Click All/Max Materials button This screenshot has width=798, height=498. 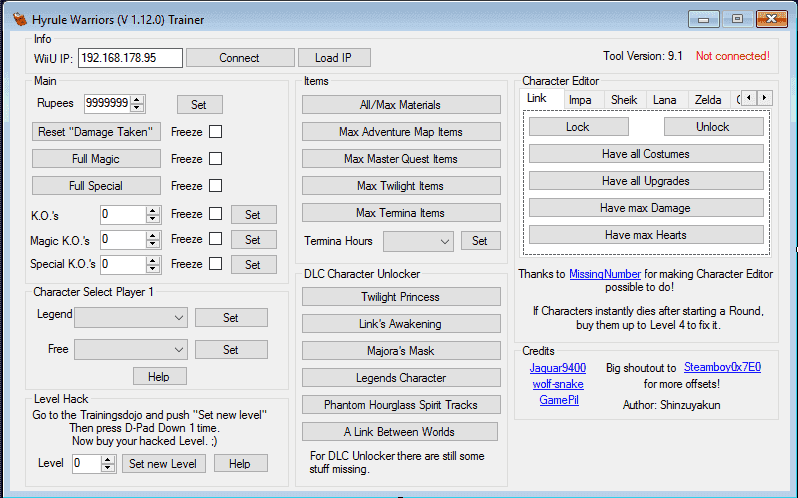tap(401, 105)
